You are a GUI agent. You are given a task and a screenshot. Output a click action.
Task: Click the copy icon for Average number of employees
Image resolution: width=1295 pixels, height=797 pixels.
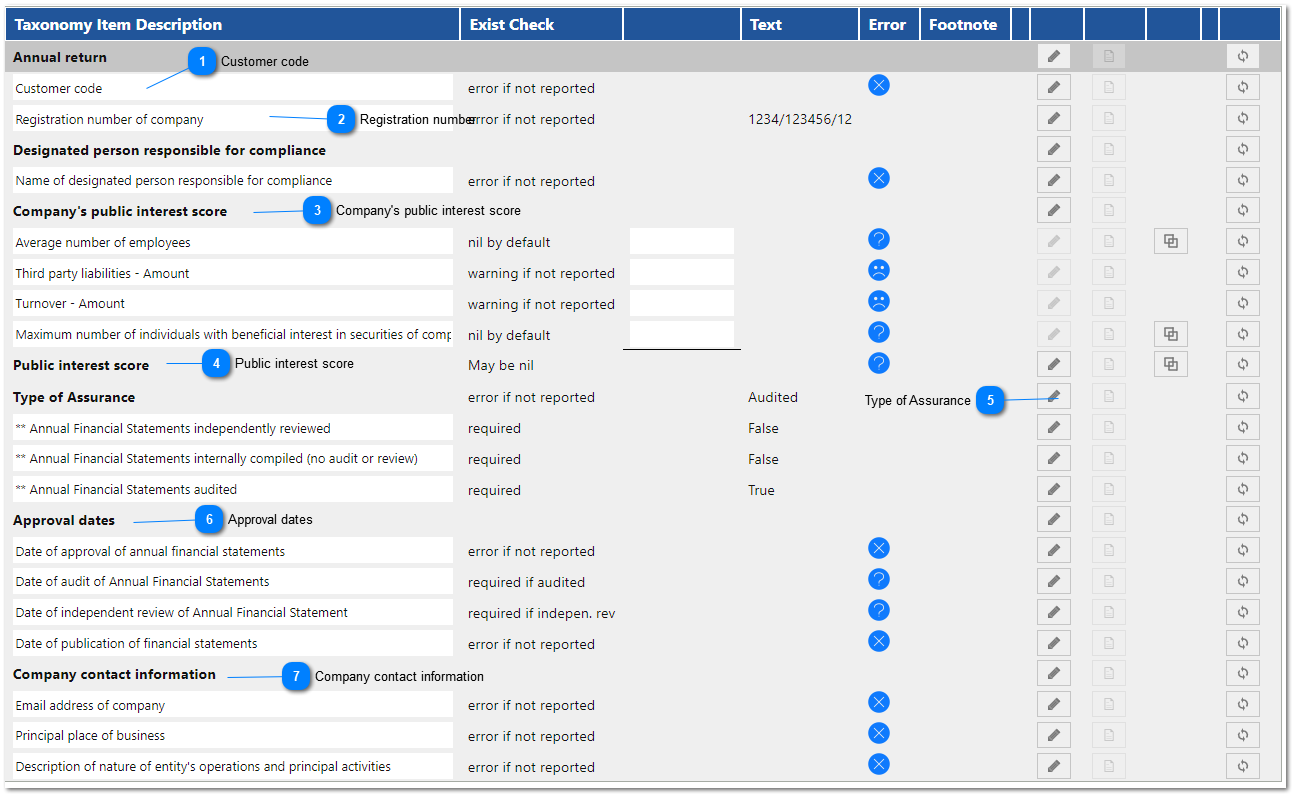point(1171,241)
